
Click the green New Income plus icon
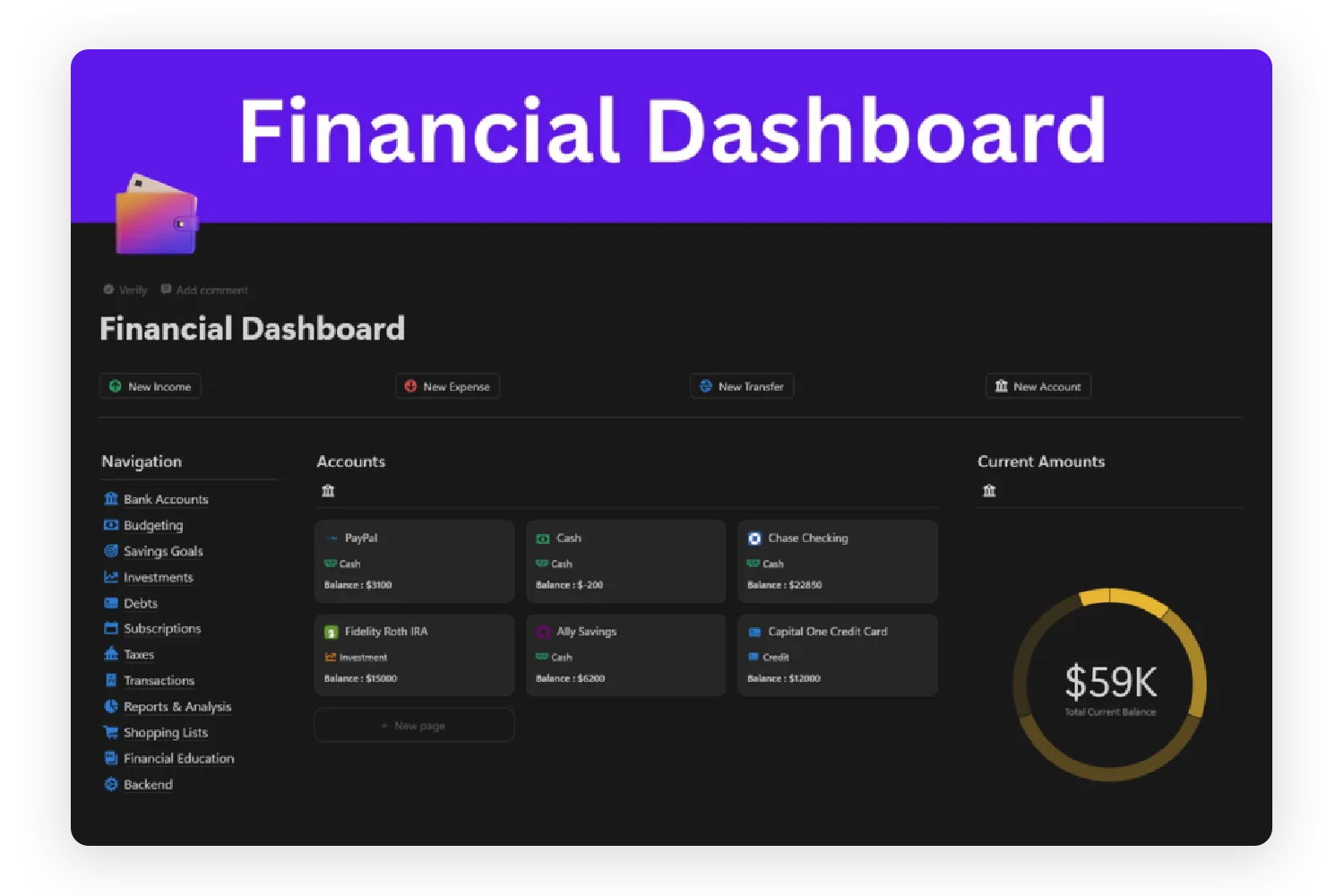coord(115,386)
